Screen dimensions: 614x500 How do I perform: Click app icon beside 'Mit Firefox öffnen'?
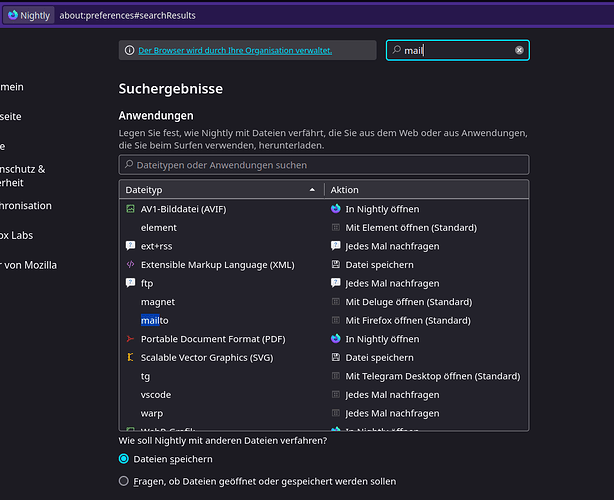(x=336, y=320)
